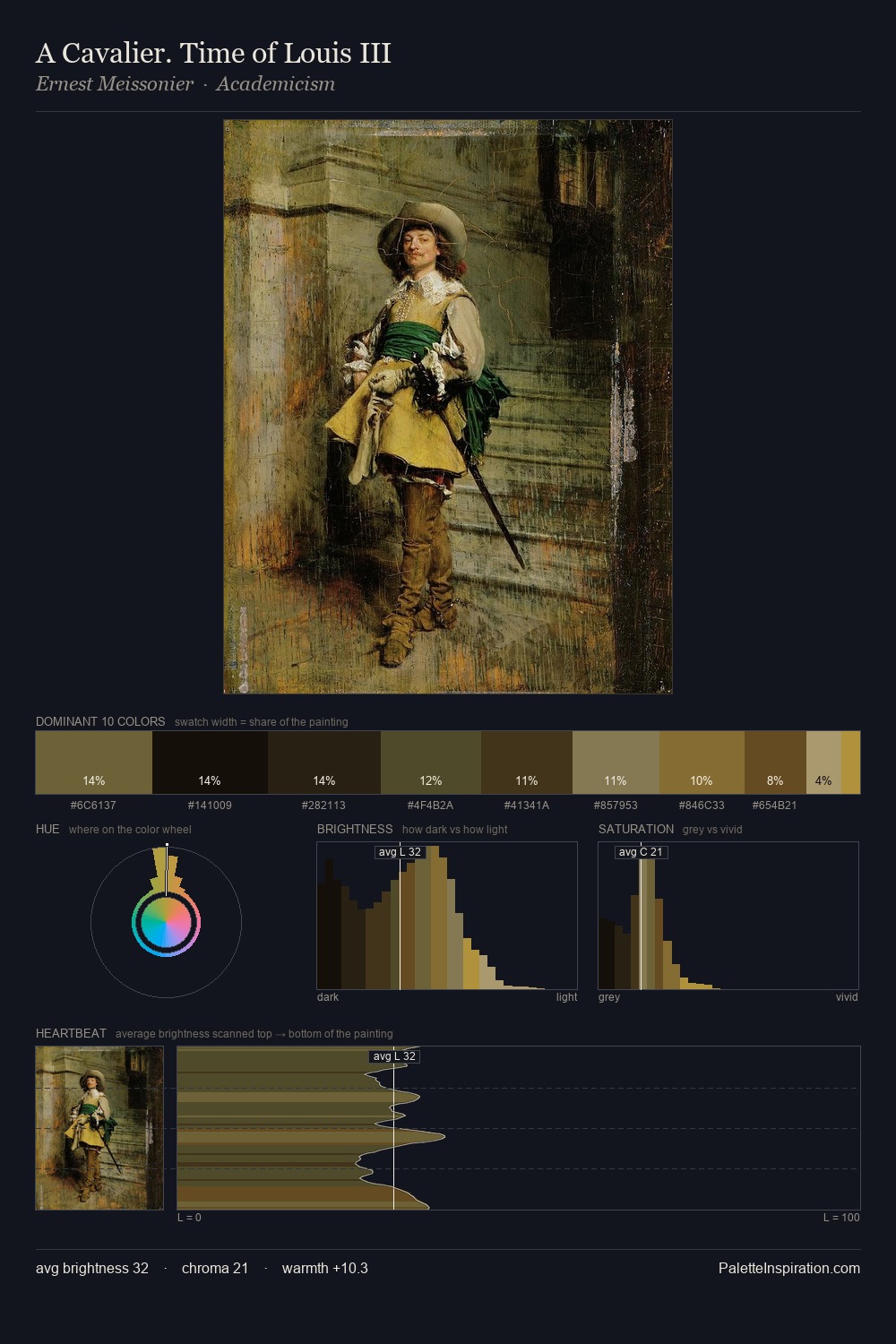The image size is (896, 1344).
Task: Select the #141009 near-black swatch
Action: pos(210,762)
